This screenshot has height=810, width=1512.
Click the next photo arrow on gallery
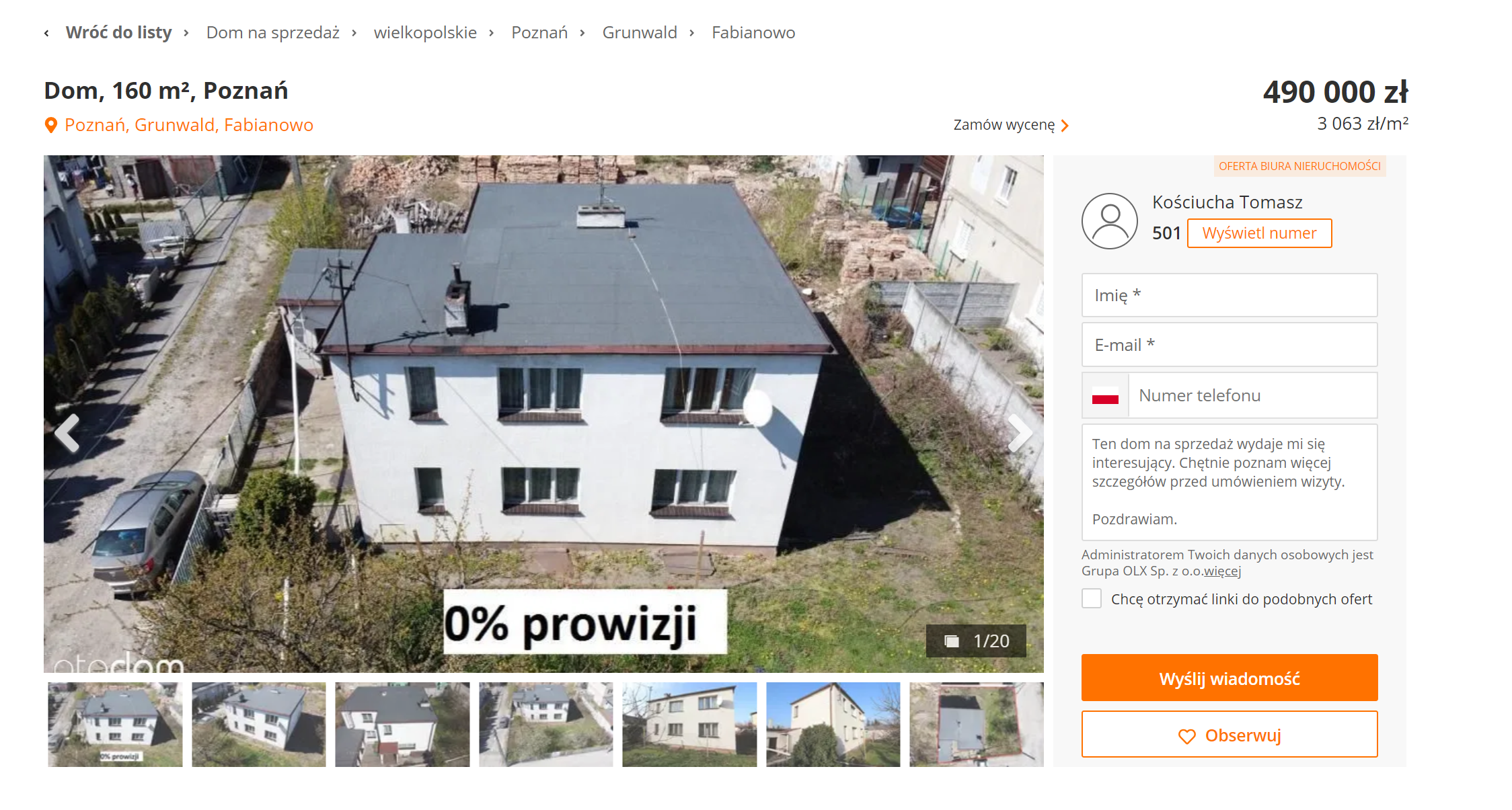(x=1020, y=433)
